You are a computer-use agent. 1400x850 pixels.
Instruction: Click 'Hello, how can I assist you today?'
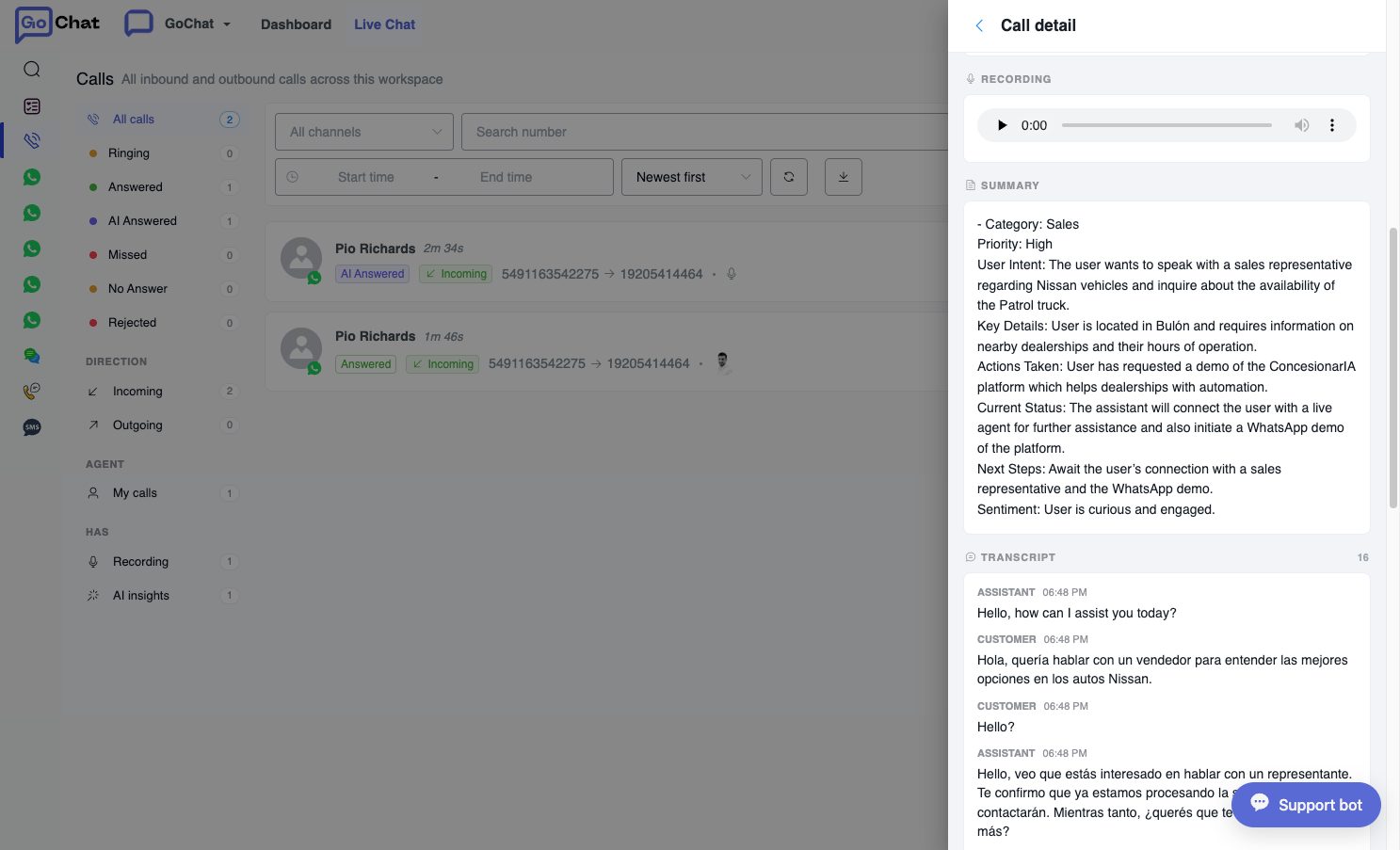point(1077,613)
